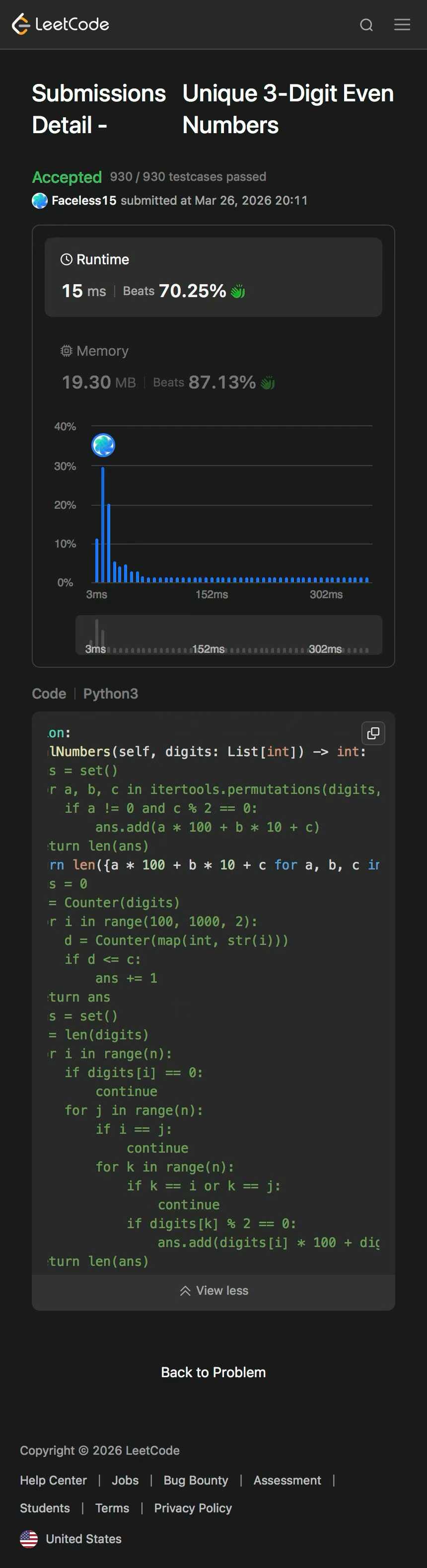427x1568 pixels.
Task: Open the search magnifier icon
Action: click(x=366, y=25)
